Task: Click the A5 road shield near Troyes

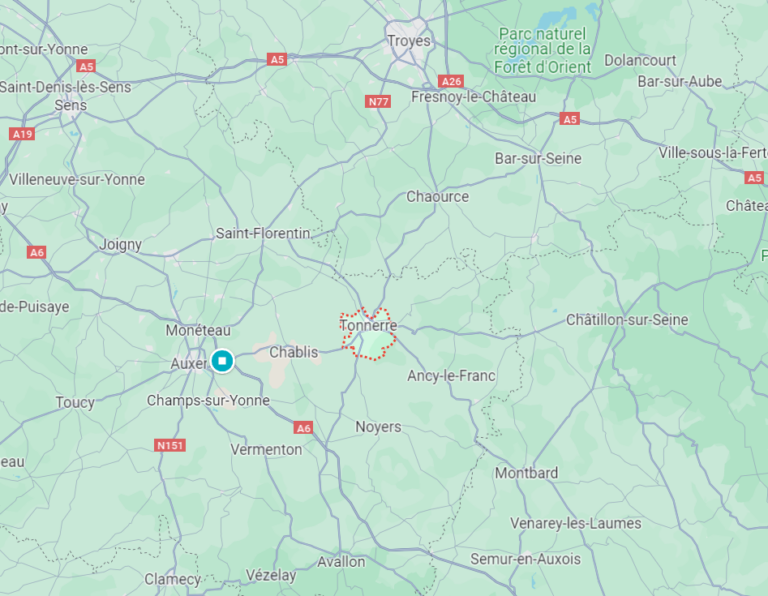Action: (277, 59)
